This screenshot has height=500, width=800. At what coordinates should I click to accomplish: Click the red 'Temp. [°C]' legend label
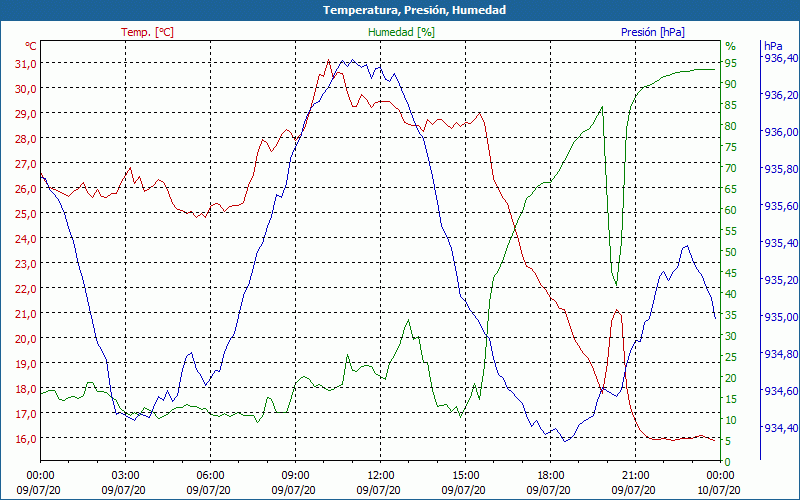[x=147, y=32]
